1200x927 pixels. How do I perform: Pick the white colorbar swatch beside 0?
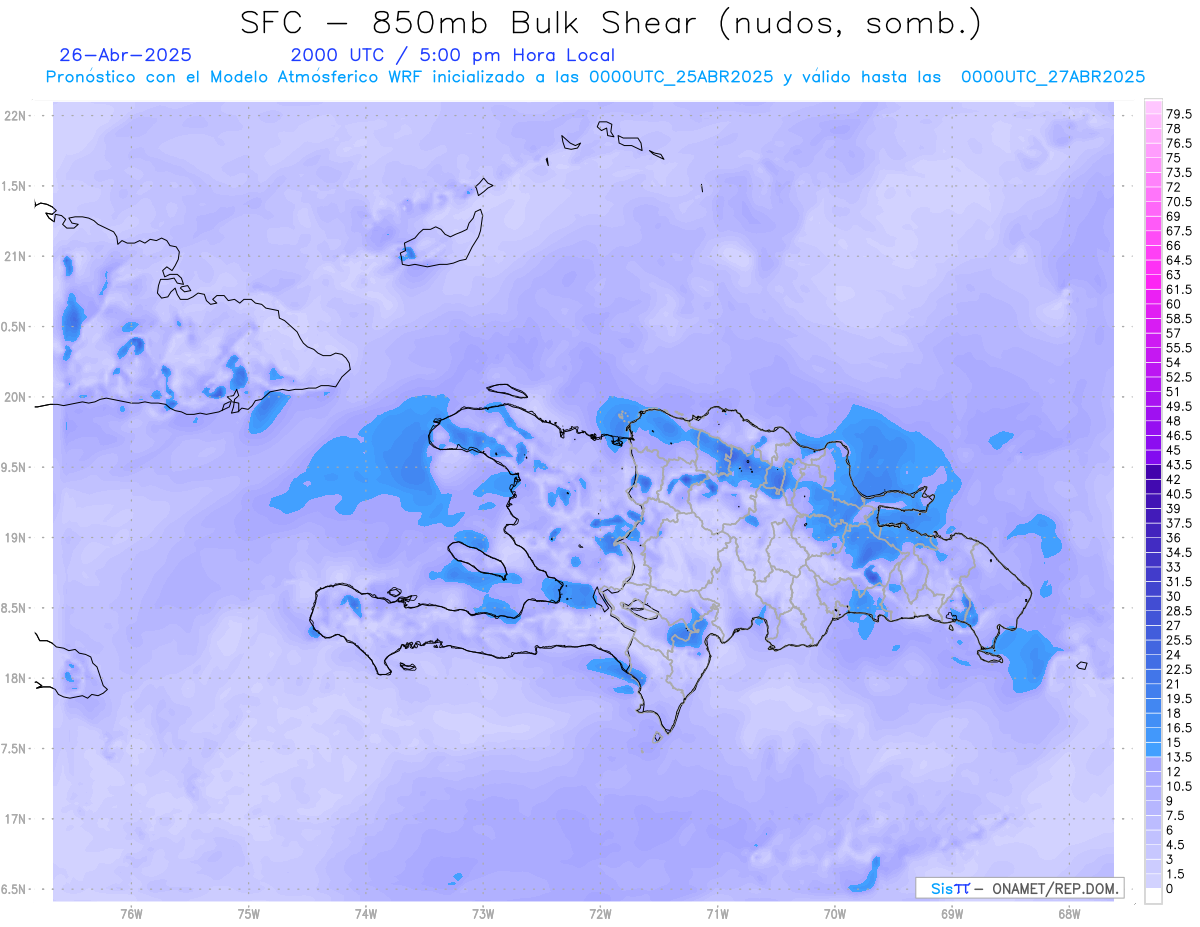[x=1152, y=896]
